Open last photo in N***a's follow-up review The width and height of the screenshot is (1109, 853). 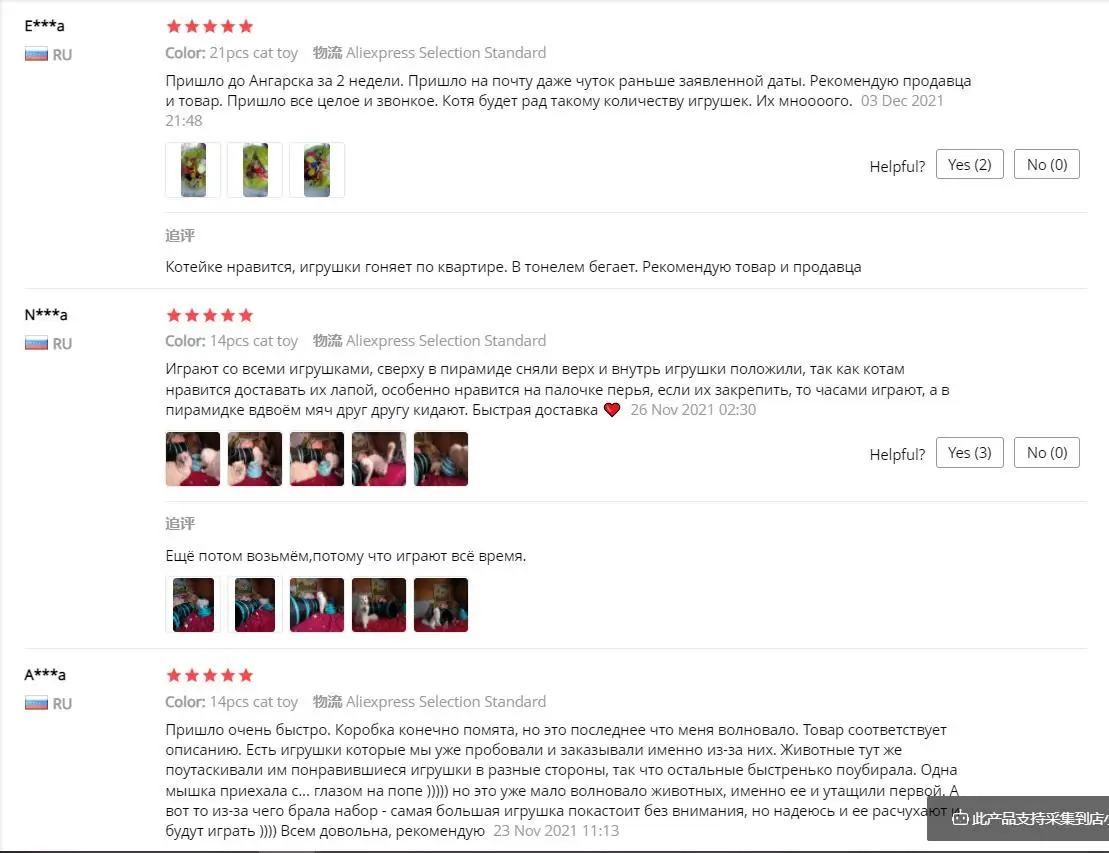tap(441, 605)
